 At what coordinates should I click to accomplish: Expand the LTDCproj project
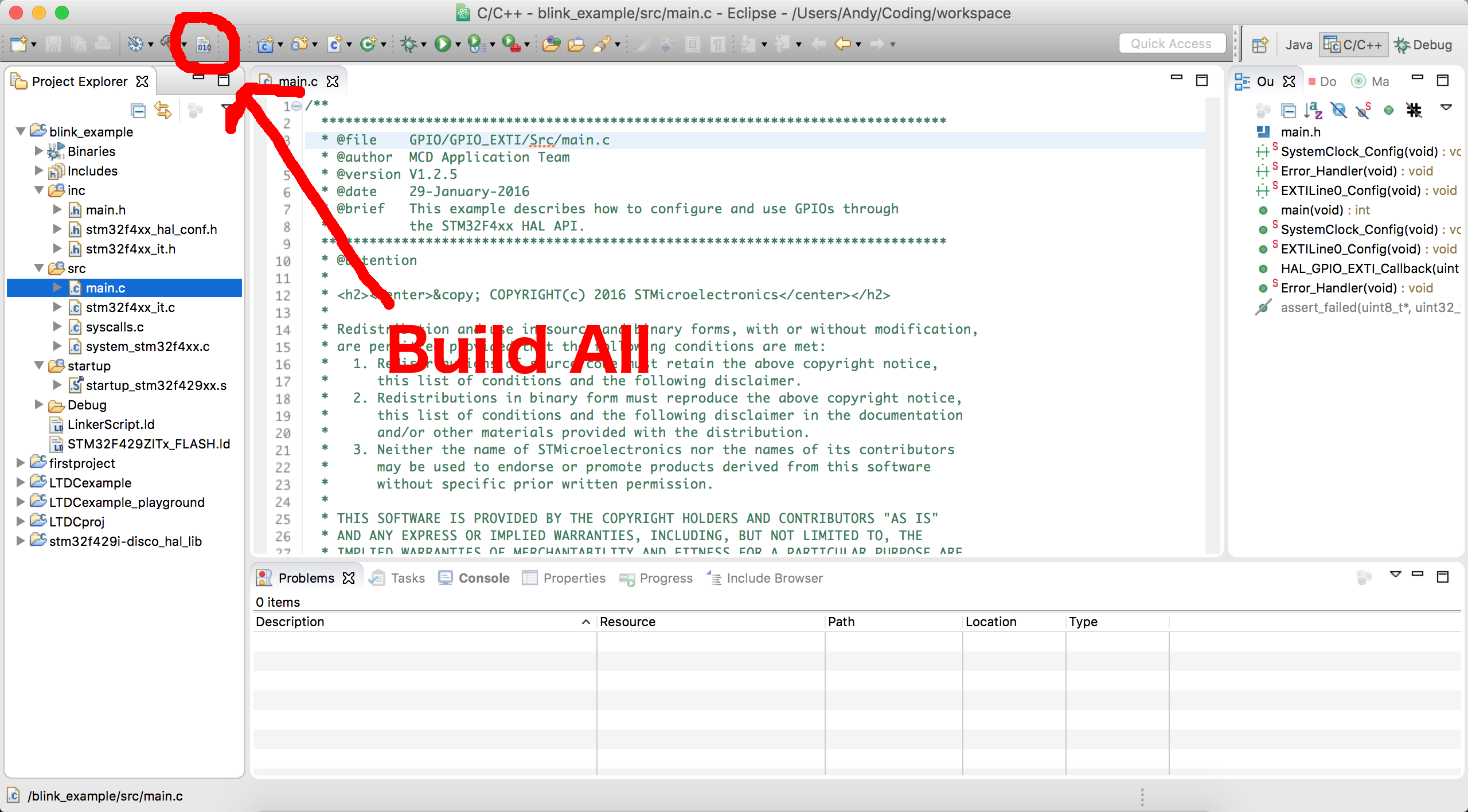(x=21, y=522)
